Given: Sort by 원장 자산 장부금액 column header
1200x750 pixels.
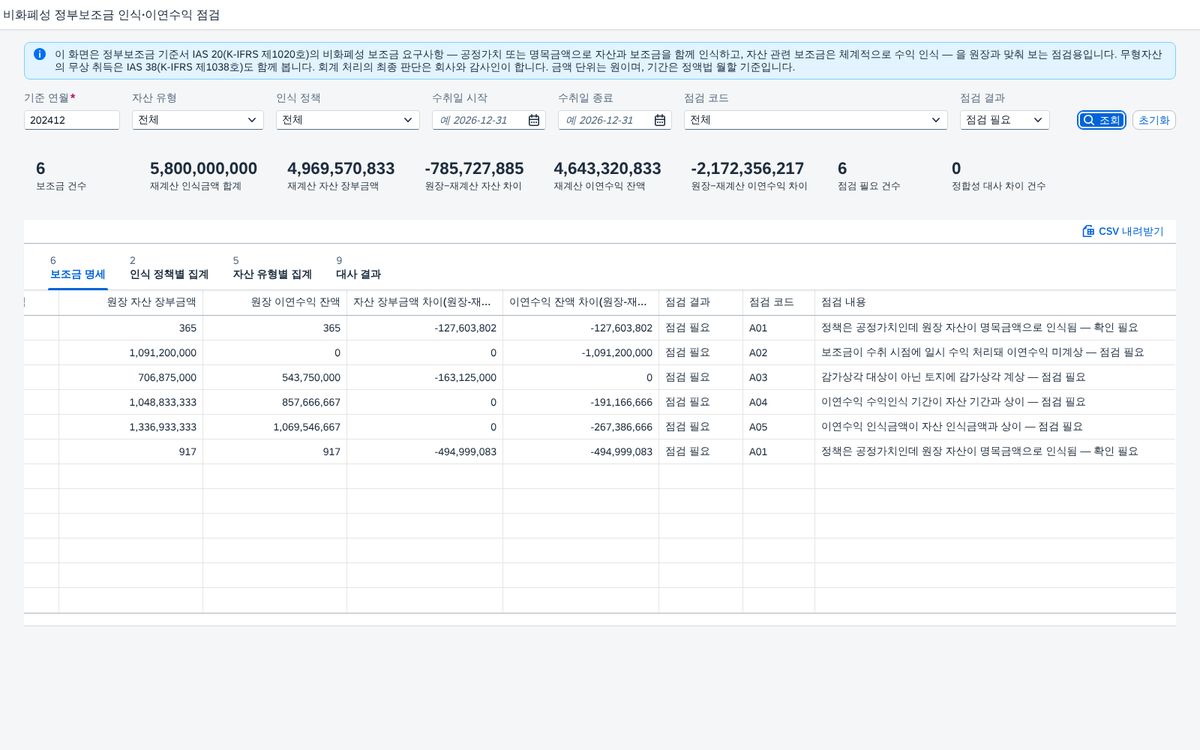Looking at the screenshot, I should tap(131, 302).
